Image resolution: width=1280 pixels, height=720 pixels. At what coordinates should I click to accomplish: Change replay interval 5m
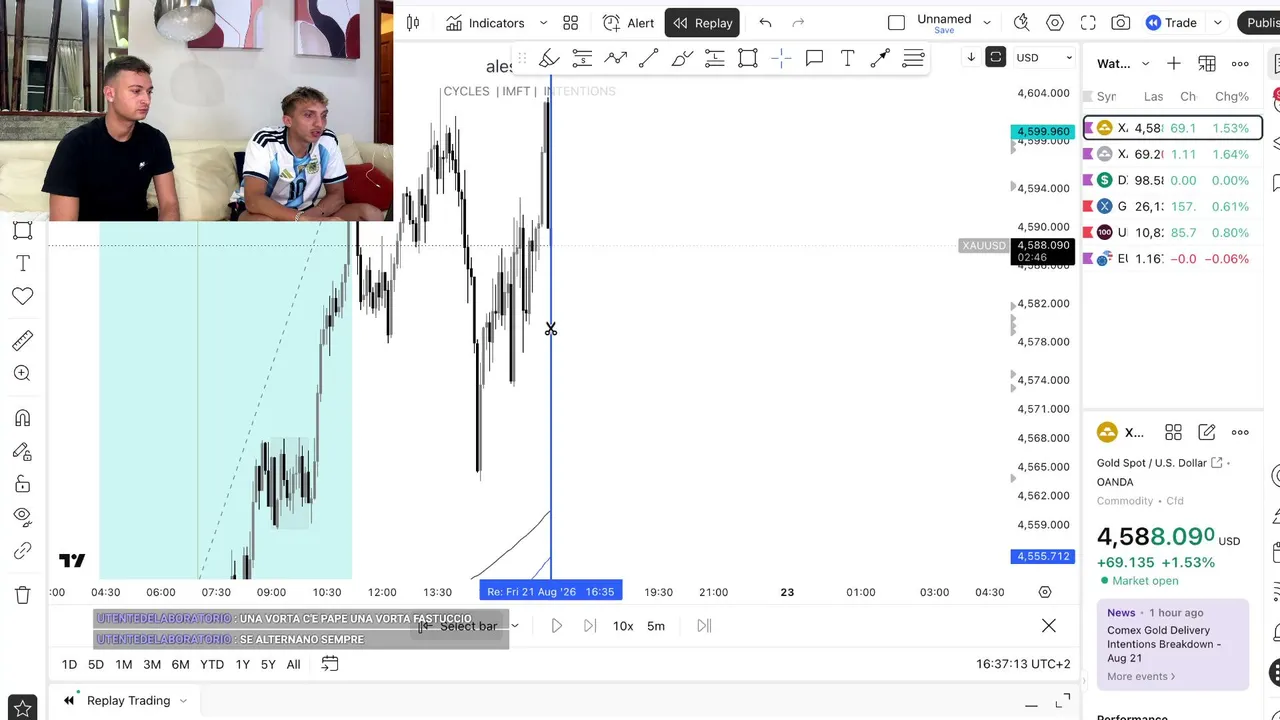point(656,626)
